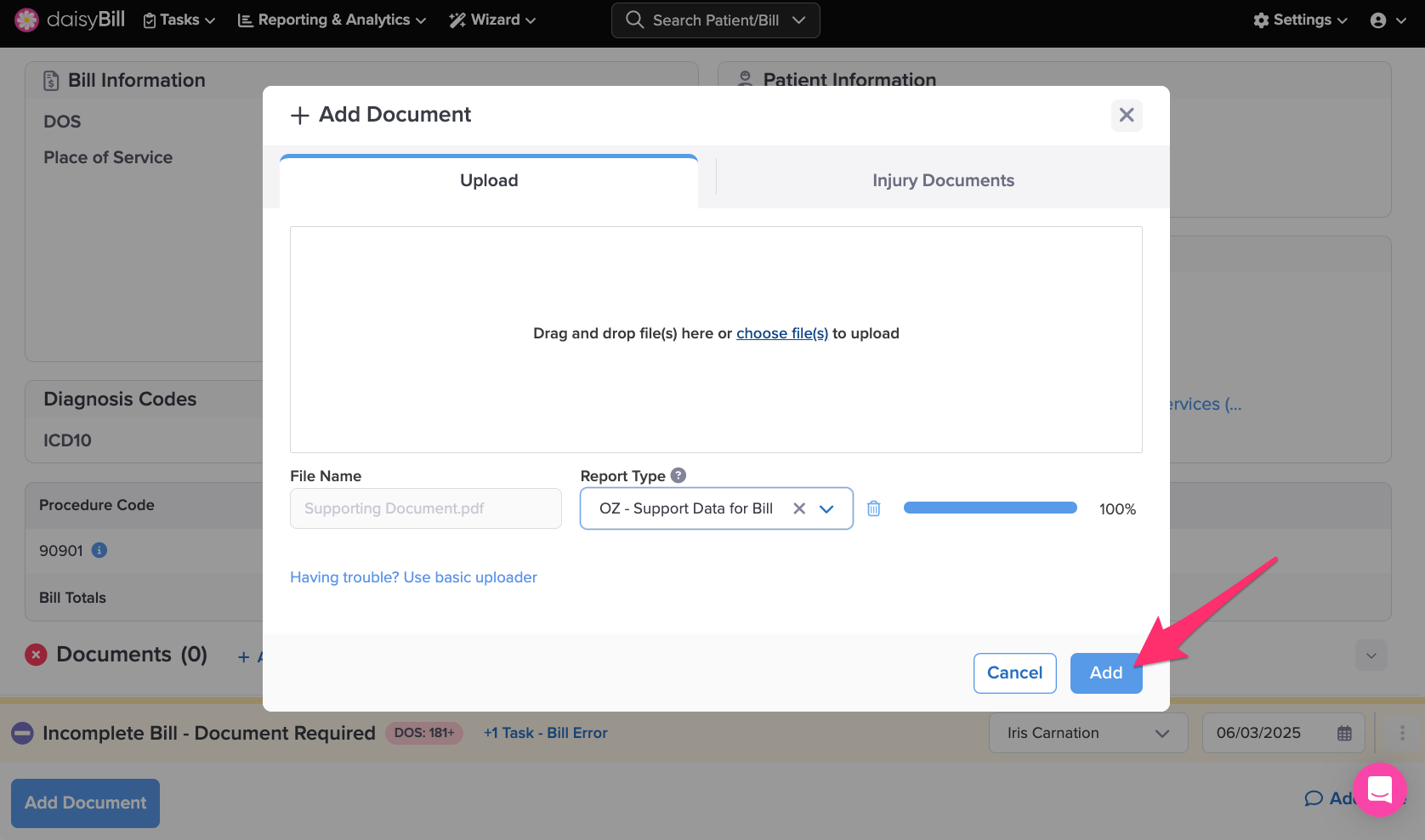
Task: Click the Report Type help question icon
Action: [678, 475]
